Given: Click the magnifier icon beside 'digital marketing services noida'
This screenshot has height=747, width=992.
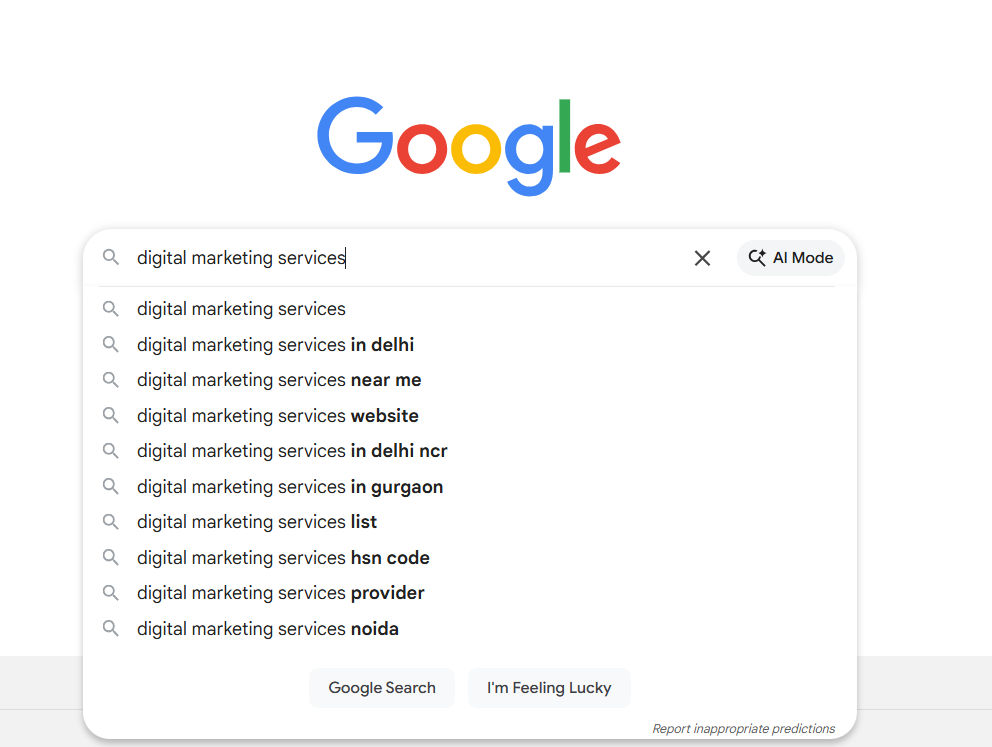Looking at the screenshot, I should (x=111, y=628).
